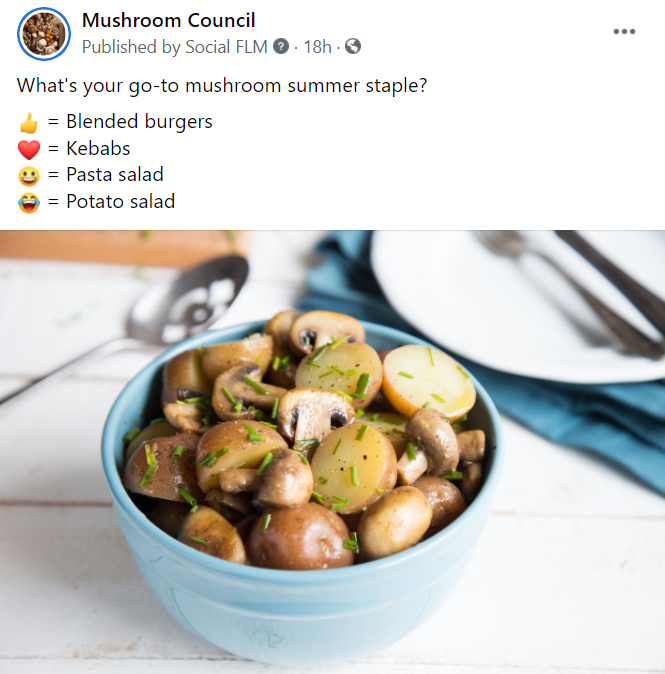The width and height of the screenshot is (665, 674).
Task: Open the mushroom potato salad photo
Action: point(332,452)
